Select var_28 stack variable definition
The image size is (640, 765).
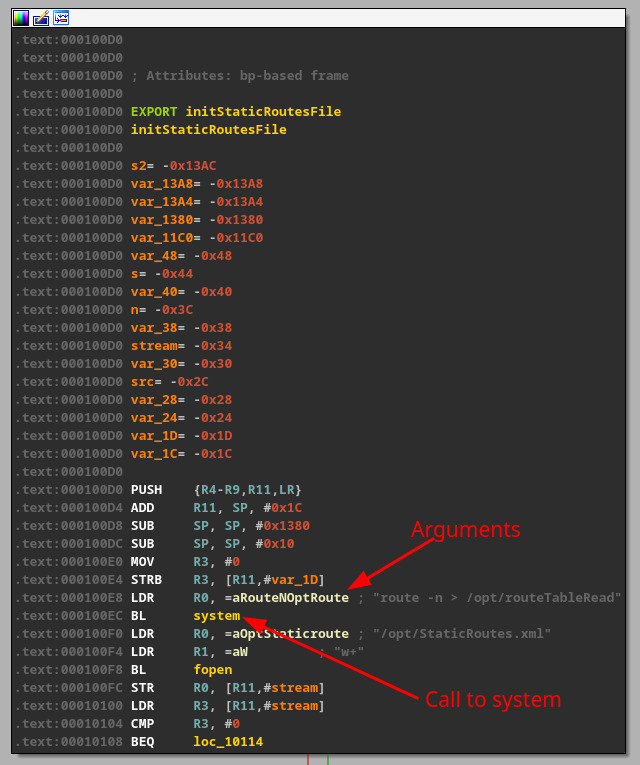[181, 400]
